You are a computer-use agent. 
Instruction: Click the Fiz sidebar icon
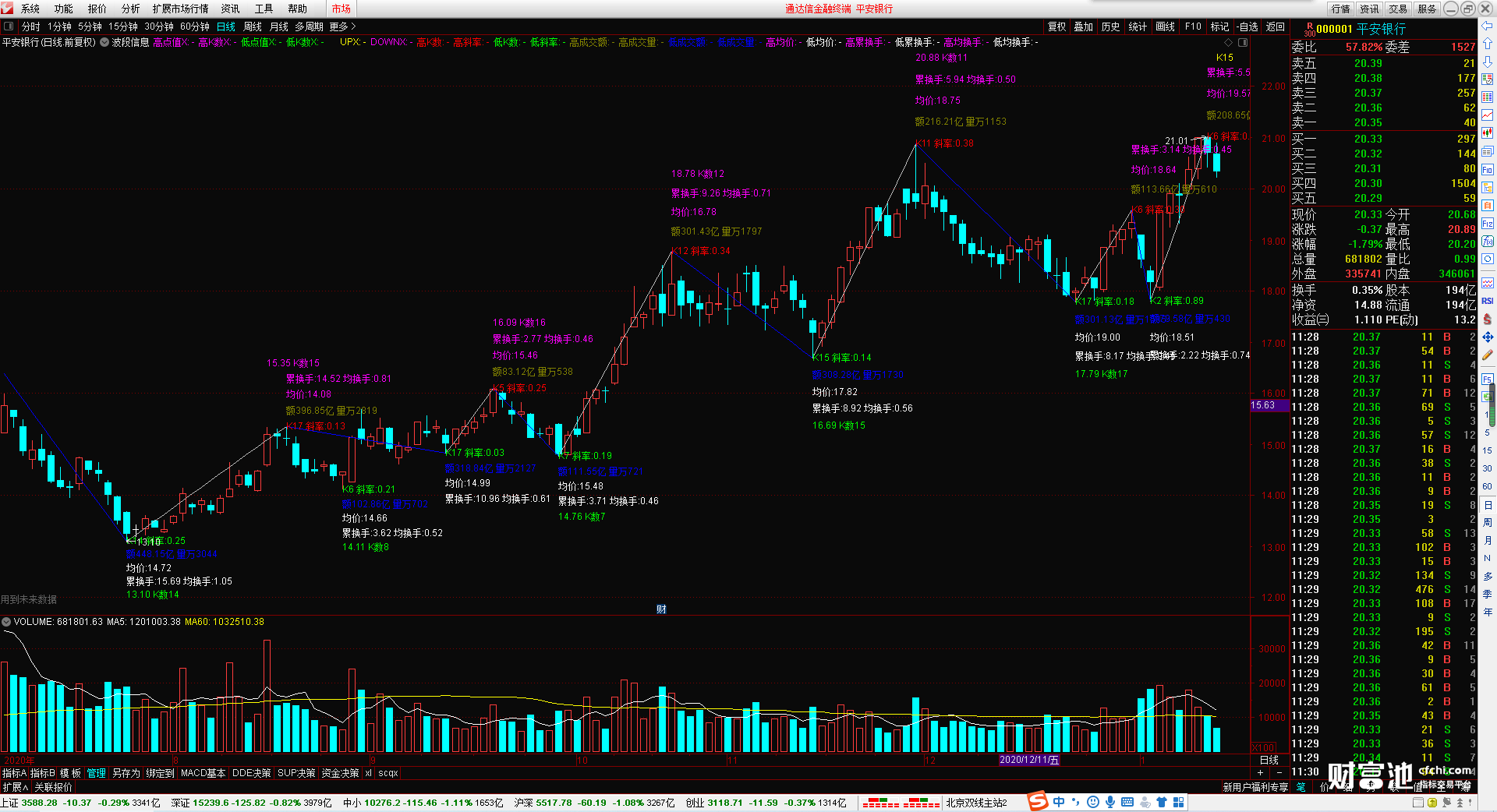tap(1488, 224)
